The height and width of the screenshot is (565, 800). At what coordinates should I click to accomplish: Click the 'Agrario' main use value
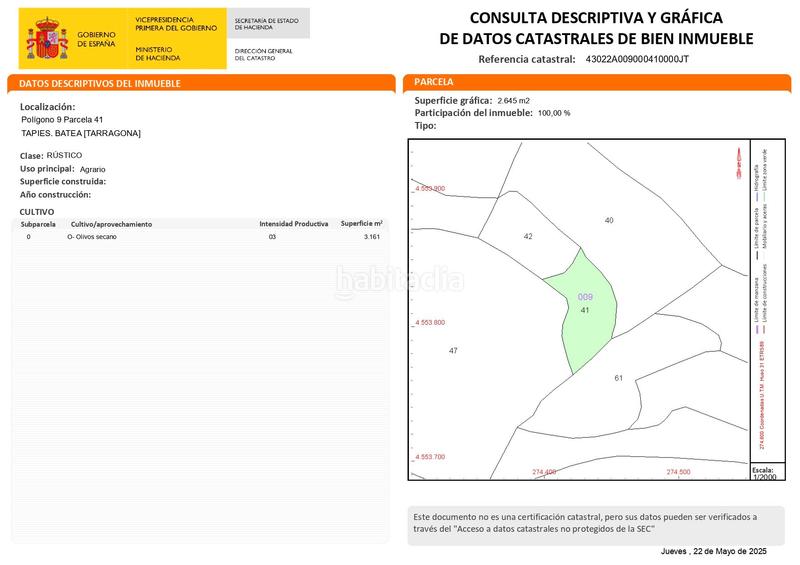(x=92, y=169)
